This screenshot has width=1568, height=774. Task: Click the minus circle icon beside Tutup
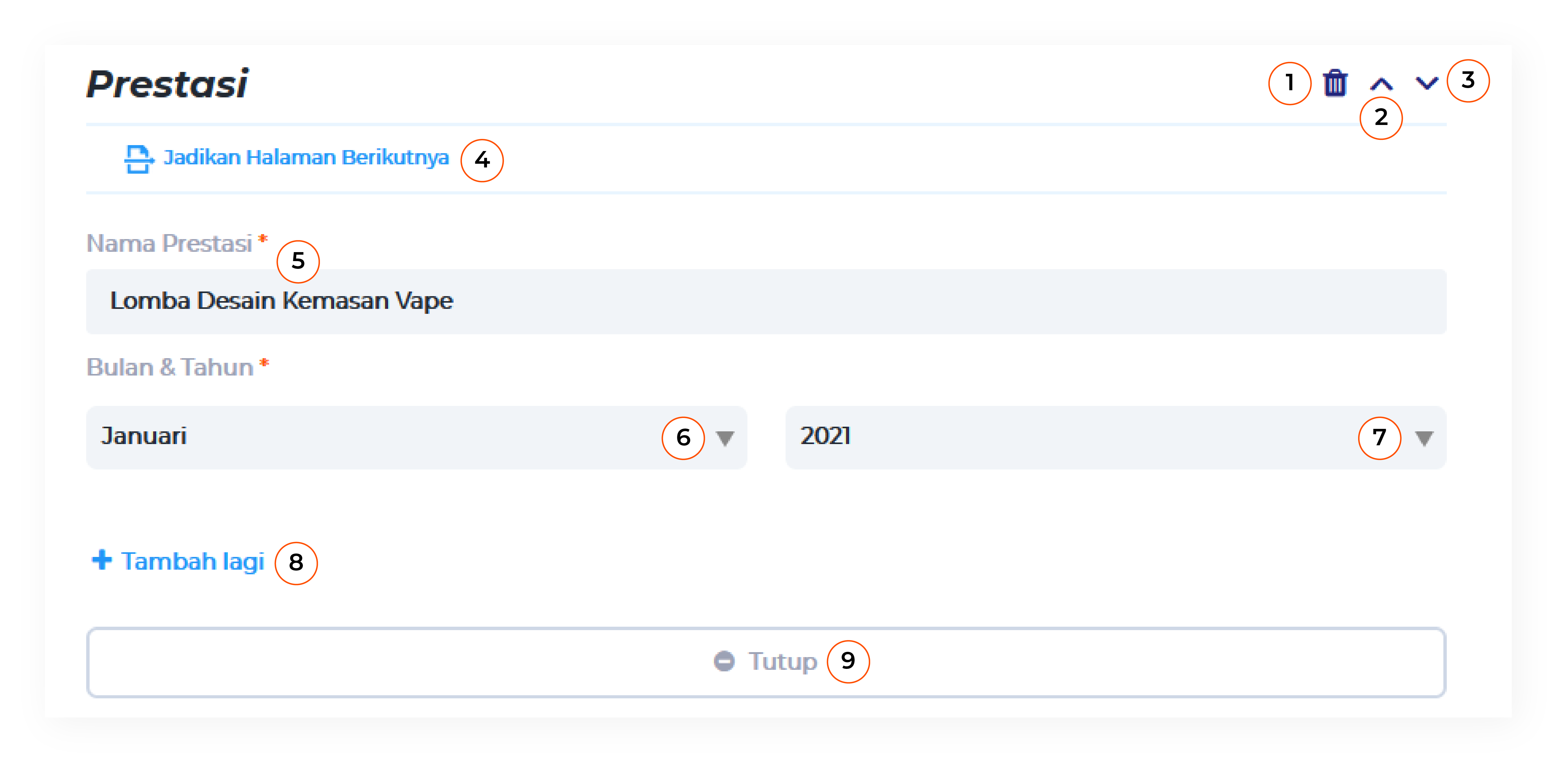point(724,661)
